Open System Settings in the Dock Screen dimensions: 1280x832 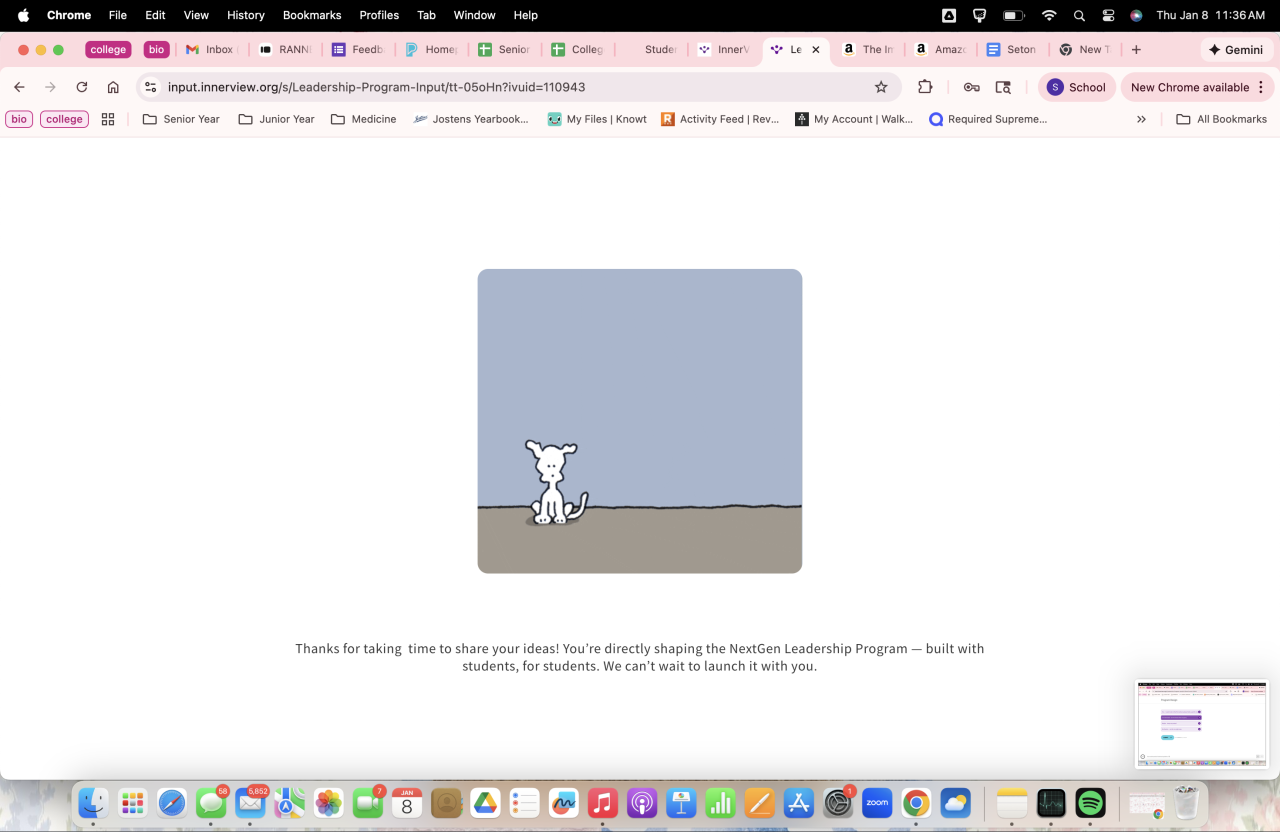[x=838, y=802]
